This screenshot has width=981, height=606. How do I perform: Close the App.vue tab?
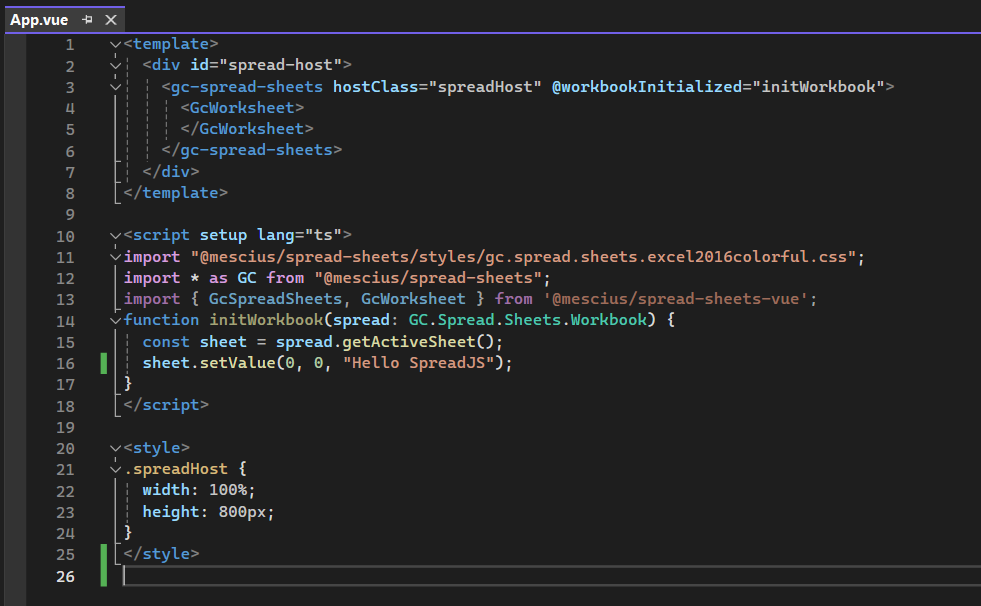pyautogui.click(x=110, y=18)
